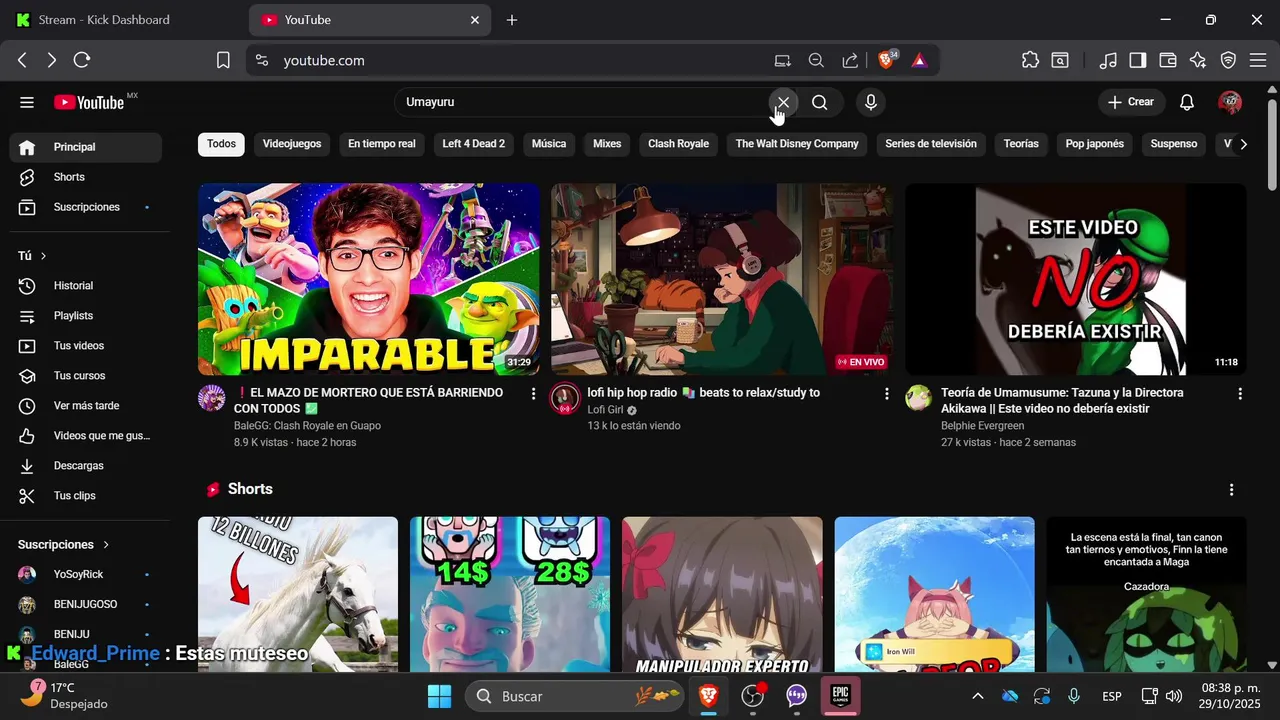The height and width of the screenshot is (720, 1280).
Task: Open Descargas in the sidebar
Action: point(86,466)
